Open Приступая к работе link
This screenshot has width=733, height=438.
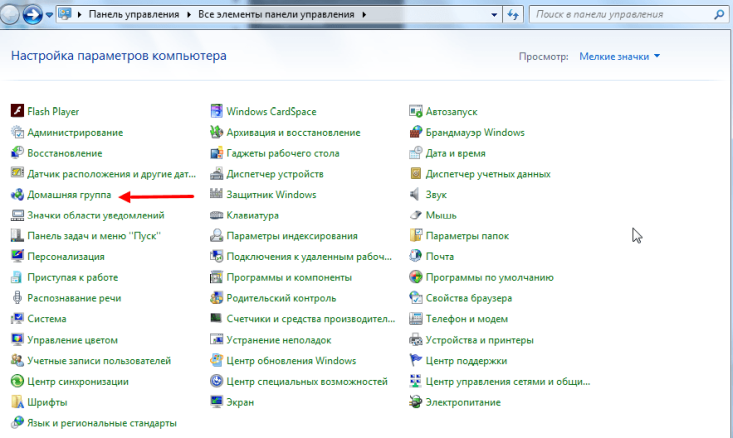click(72, 277)
